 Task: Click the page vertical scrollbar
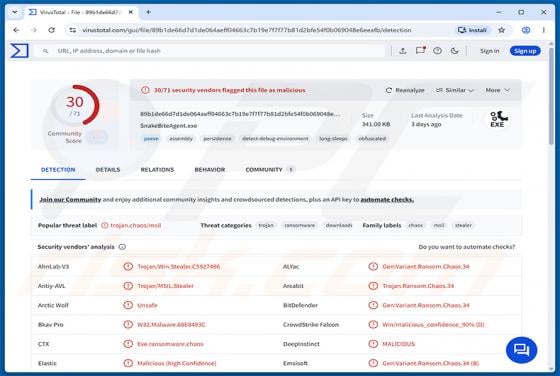click(551, 96)
